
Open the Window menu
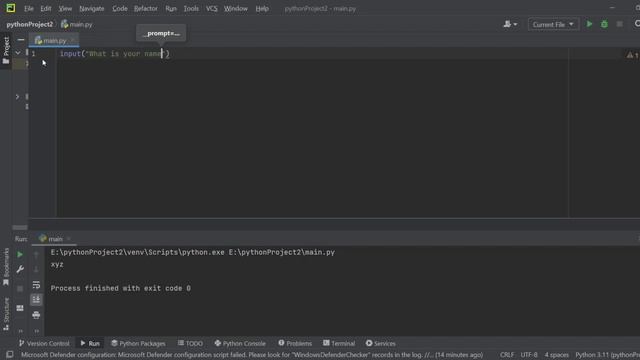[x=236, y=9]
